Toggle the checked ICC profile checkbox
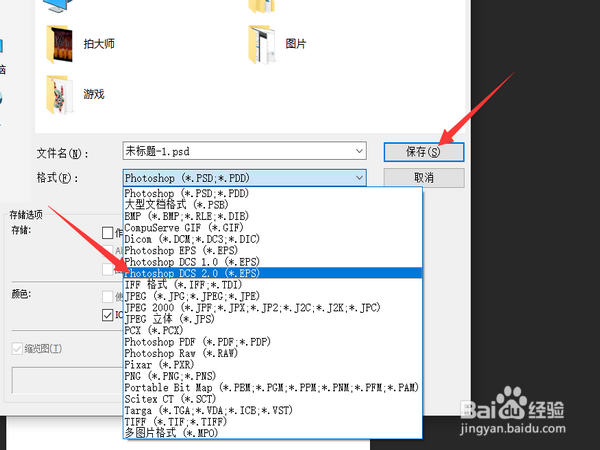Viewport: 600px width, 450px height. 108,315
